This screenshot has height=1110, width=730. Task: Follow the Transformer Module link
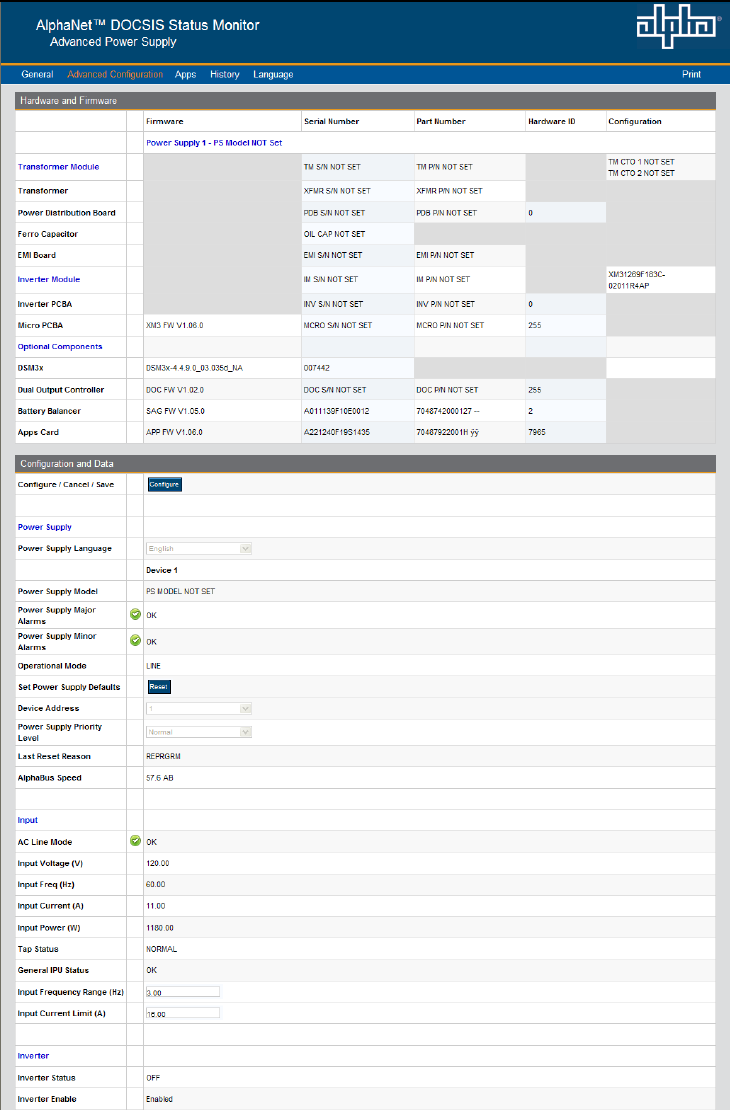pos(58,167)
